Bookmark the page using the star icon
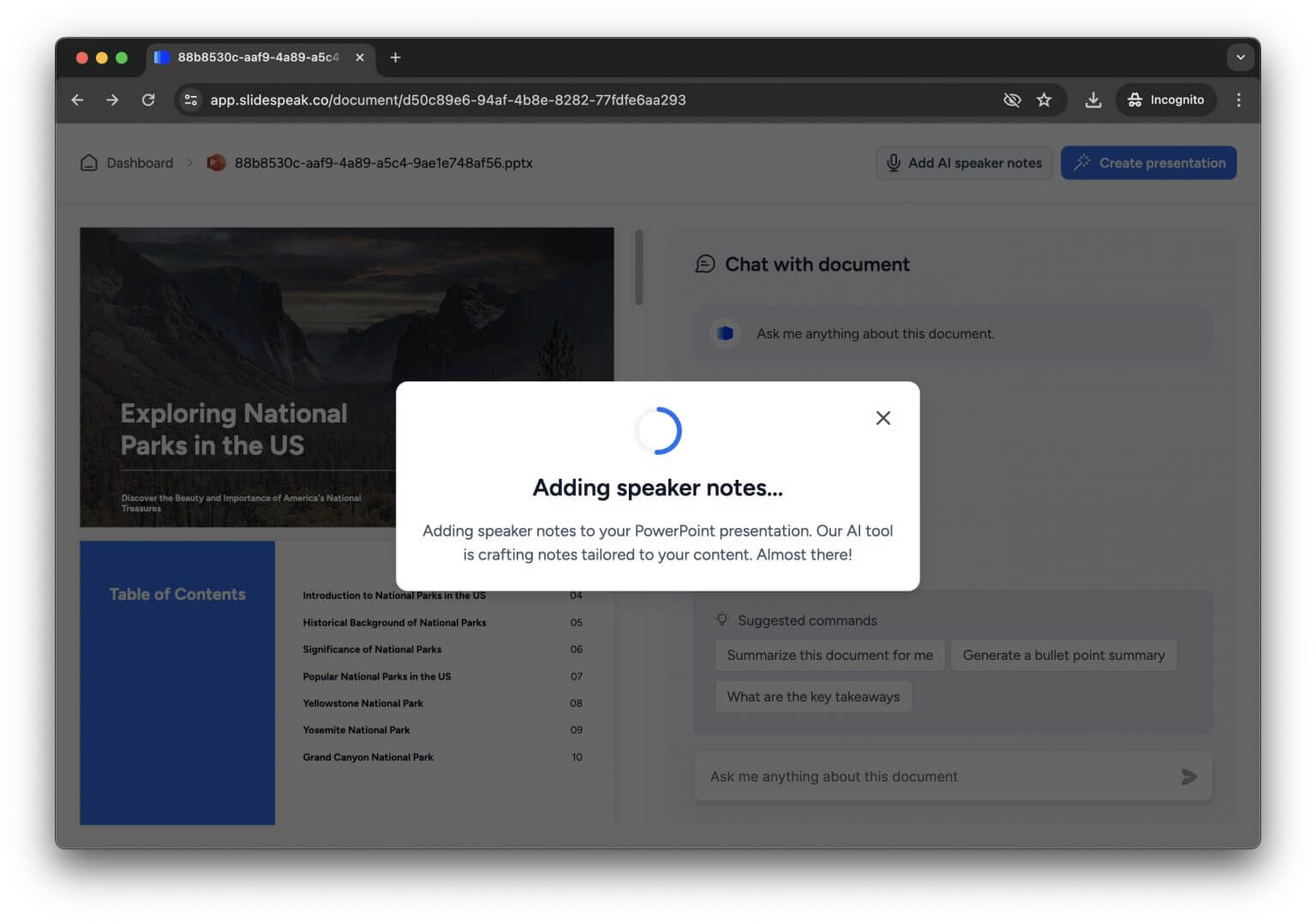 [1044, 99]
